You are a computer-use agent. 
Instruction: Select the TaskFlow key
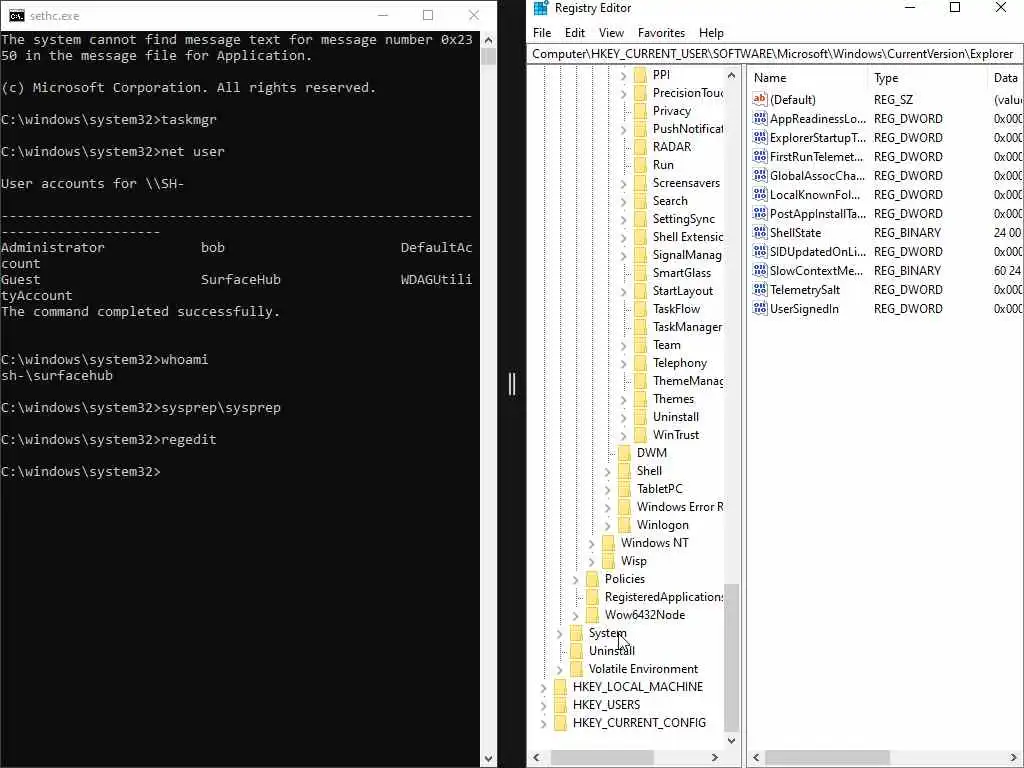(676, 309)
